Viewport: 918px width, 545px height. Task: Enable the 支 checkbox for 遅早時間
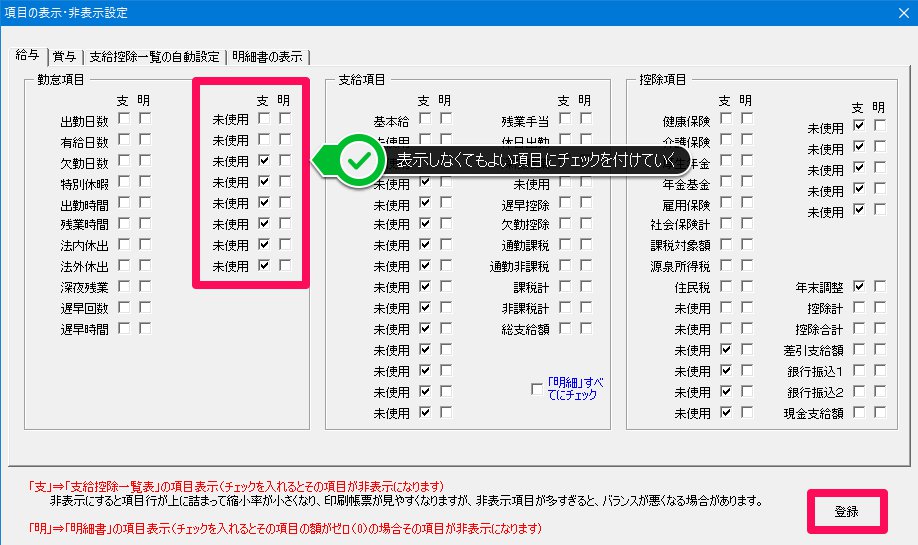click(124, 328)
